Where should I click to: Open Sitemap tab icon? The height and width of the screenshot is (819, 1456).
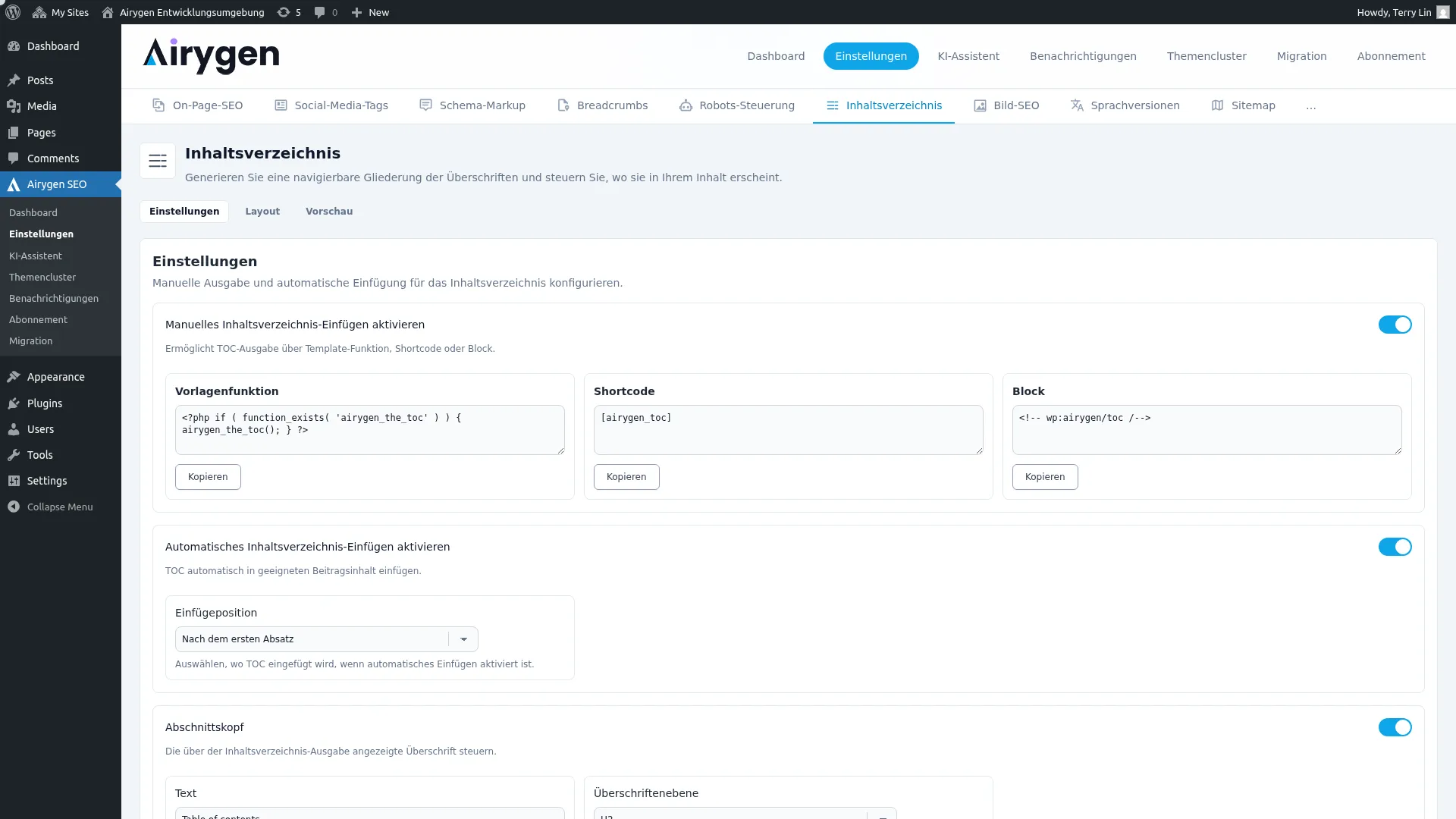1217,105
